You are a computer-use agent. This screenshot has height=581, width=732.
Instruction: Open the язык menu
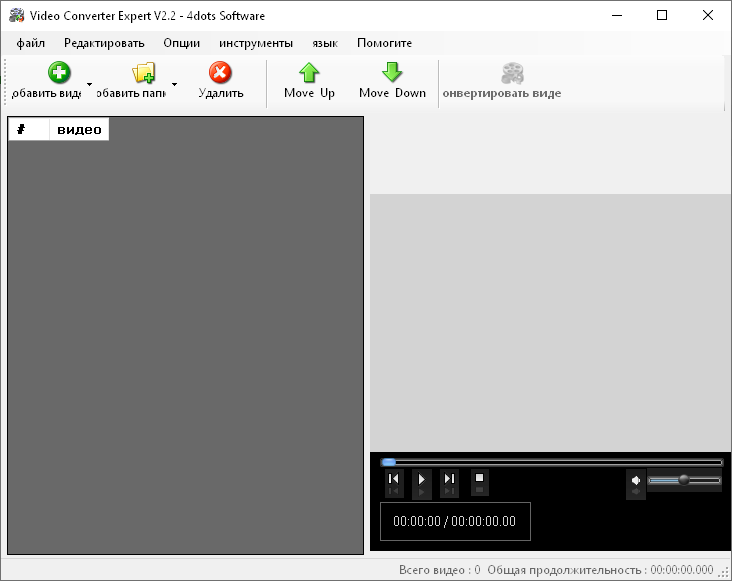coord(325,43)
